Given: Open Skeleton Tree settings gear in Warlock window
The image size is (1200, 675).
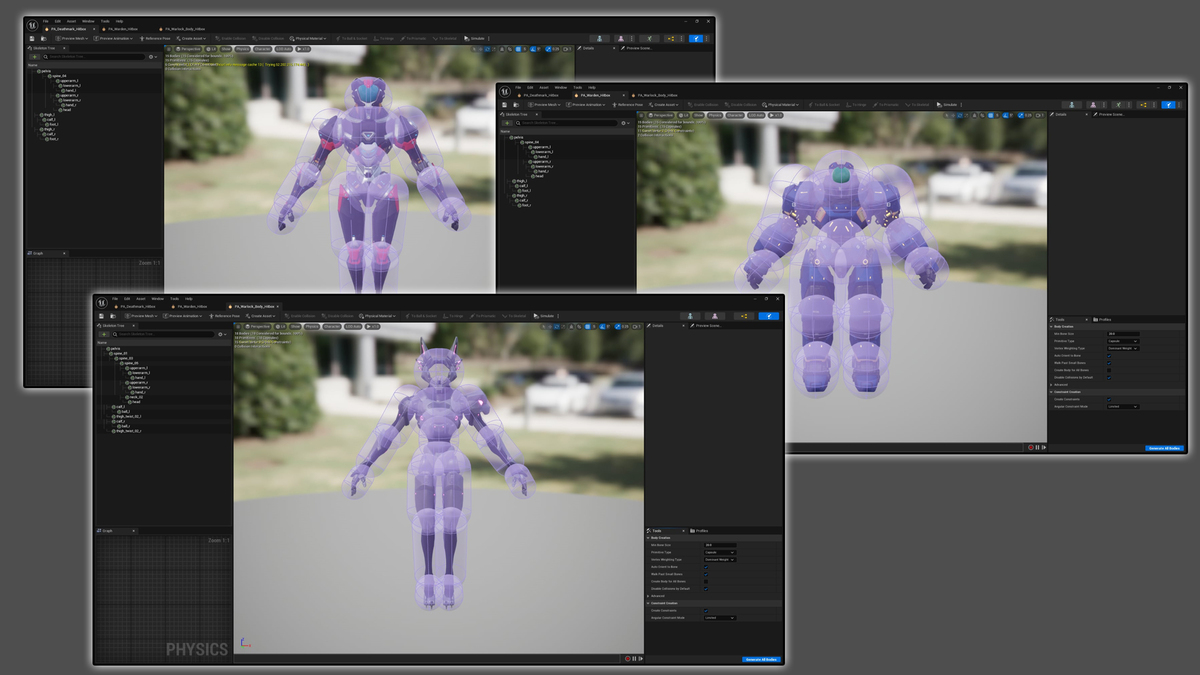Looking at the screenshot, I should (221, 335).
